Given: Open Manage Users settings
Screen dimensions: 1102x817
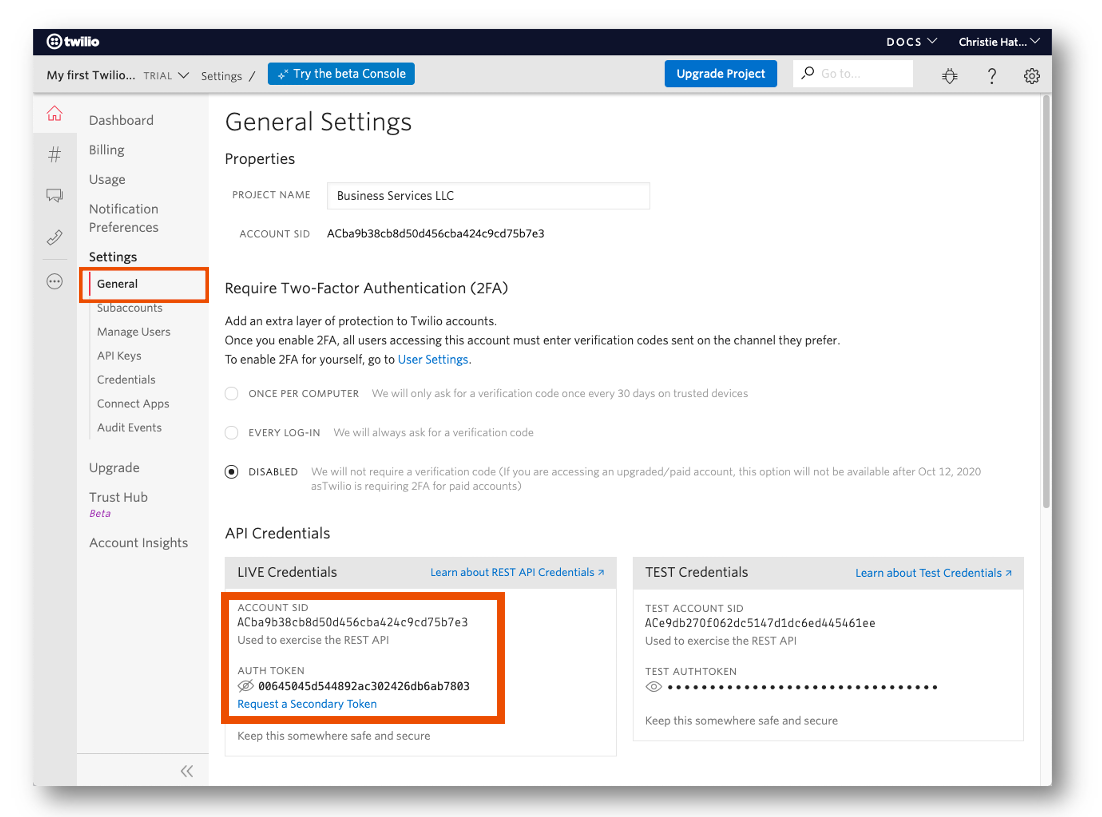Looking at the screenshot, I should [x=134, y=332].
